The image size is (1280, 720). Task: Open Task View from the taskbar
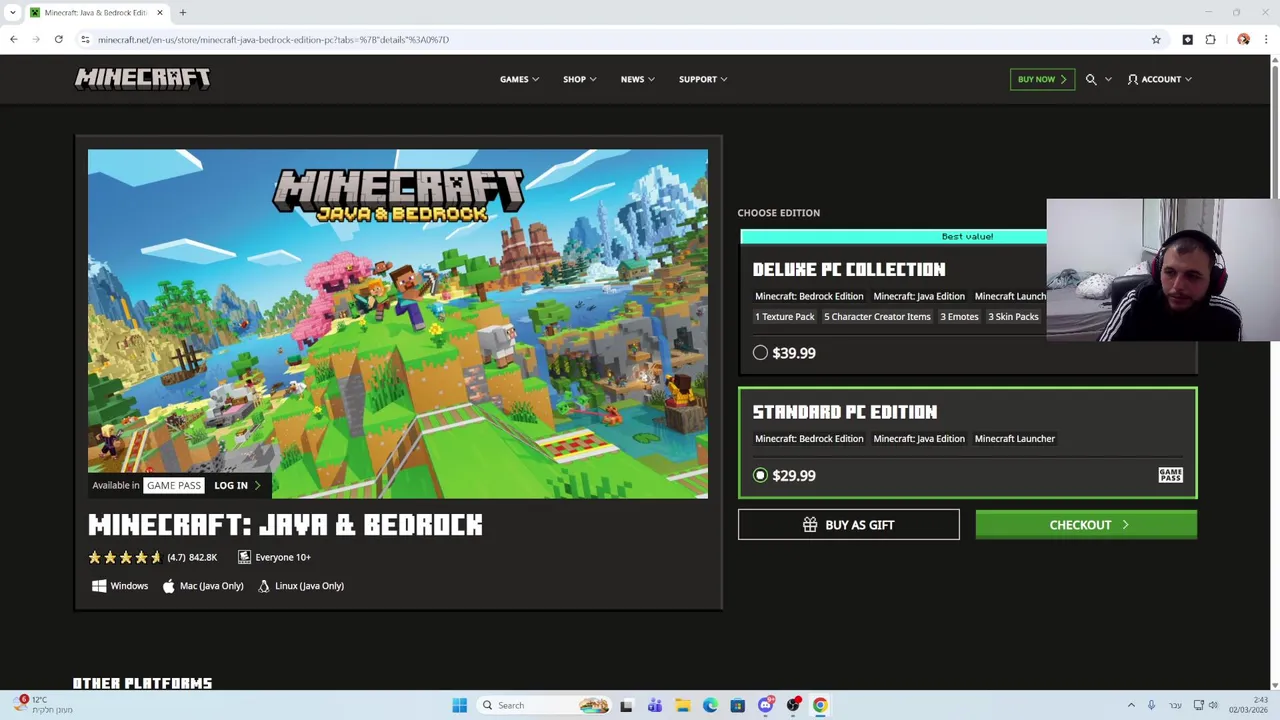[626, 705]
